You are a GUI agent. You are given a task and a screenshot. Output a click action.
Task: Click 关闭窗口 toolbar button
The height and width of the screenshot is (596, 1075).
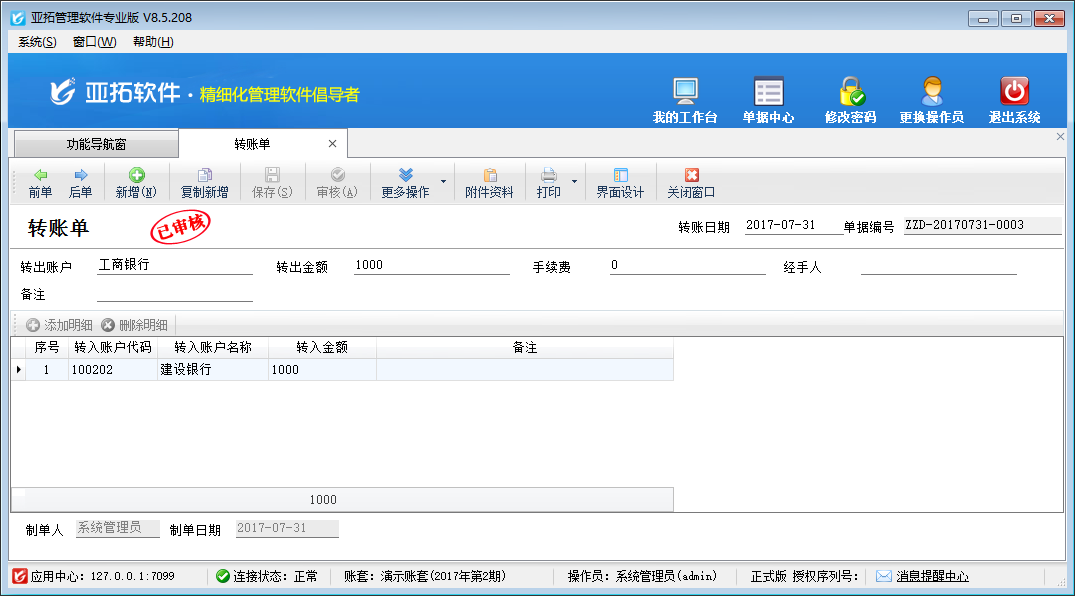click(x=691, y=183)
